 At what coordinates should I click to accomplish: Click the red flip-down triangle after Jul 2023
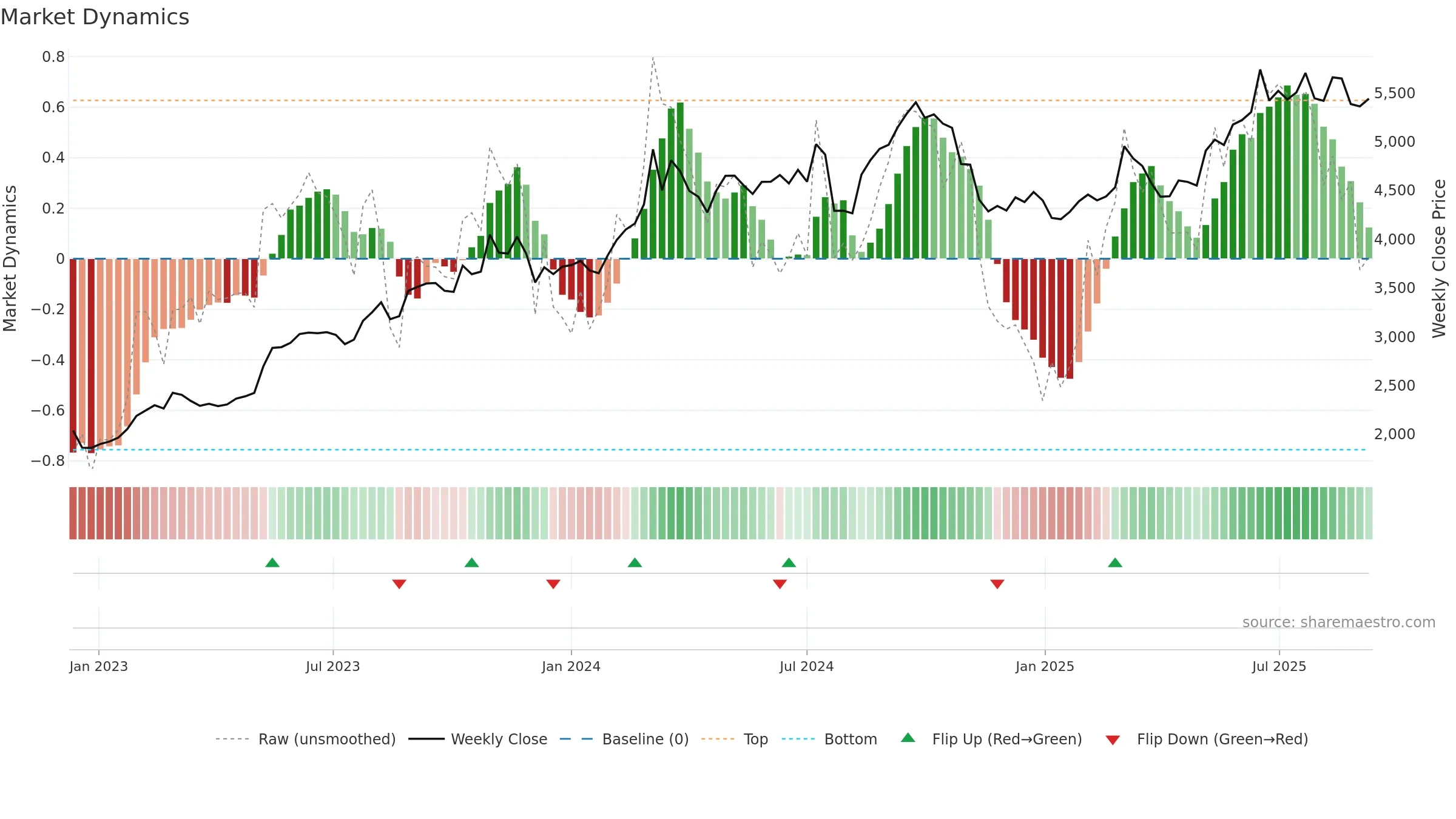399,584
